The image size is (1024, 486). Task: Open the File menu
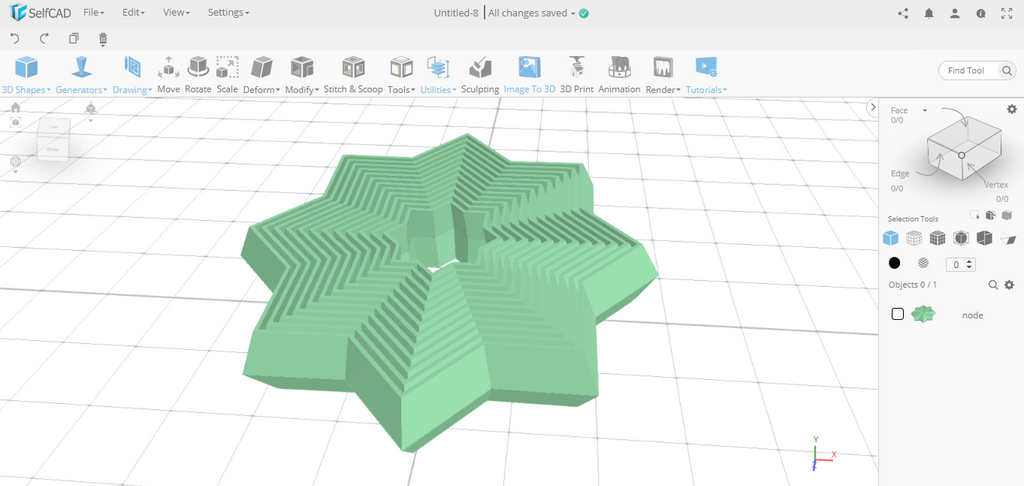93,12
